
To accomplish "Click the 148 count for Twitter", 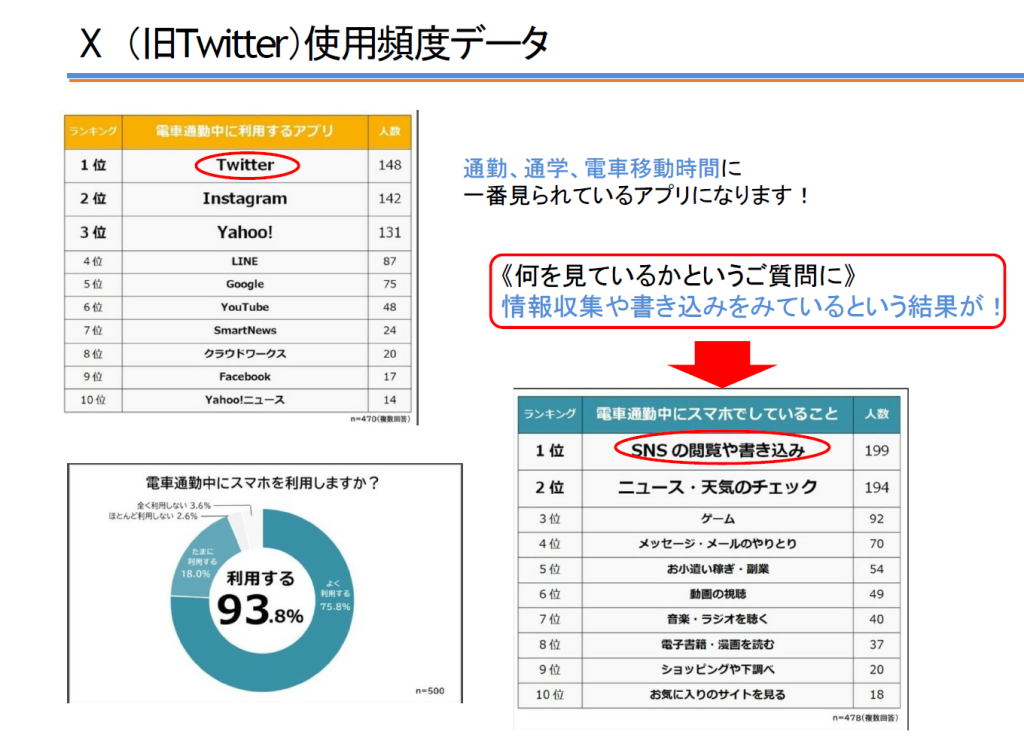I will 390,165.
